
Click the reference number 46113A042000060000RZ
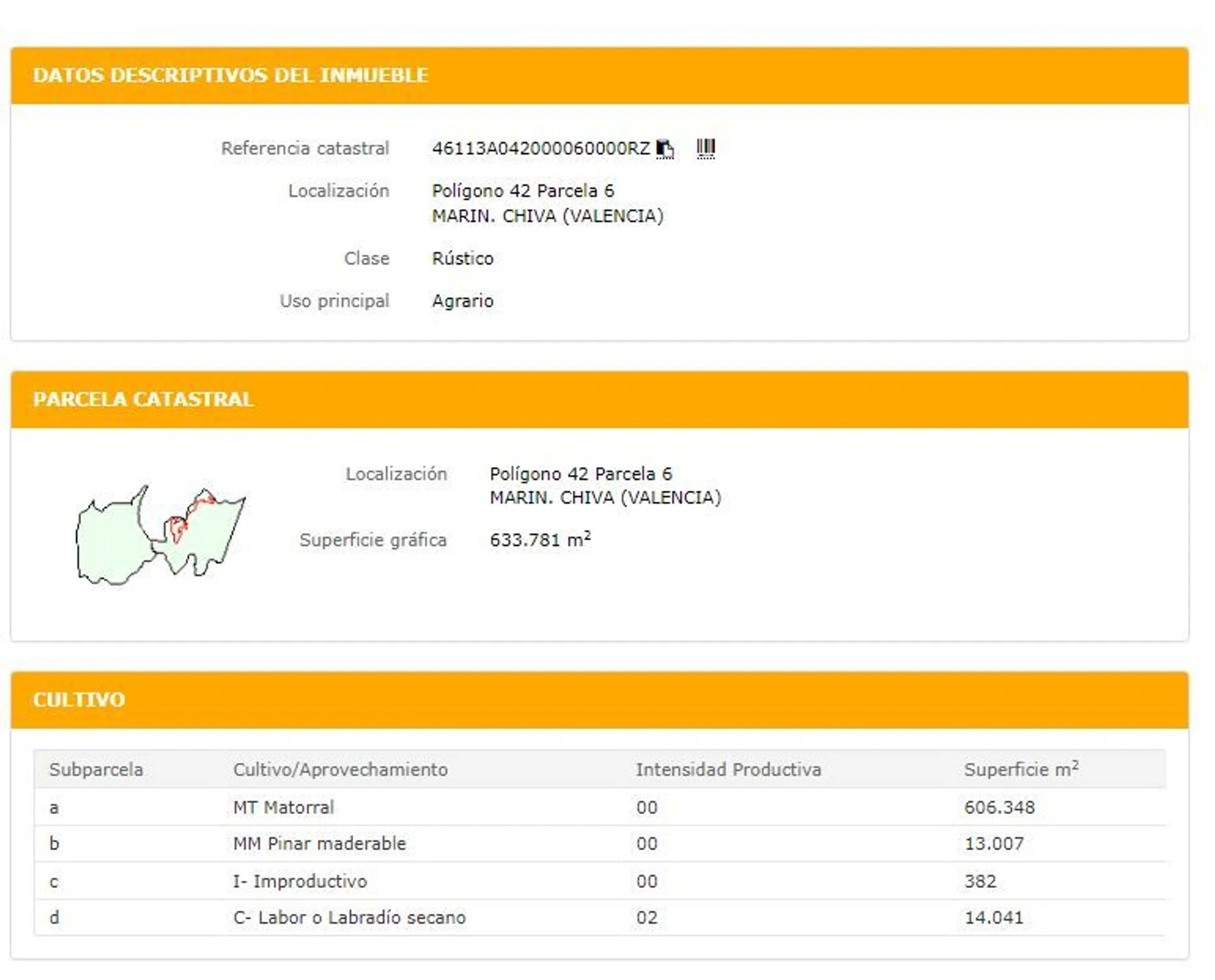tap(541, 149)
